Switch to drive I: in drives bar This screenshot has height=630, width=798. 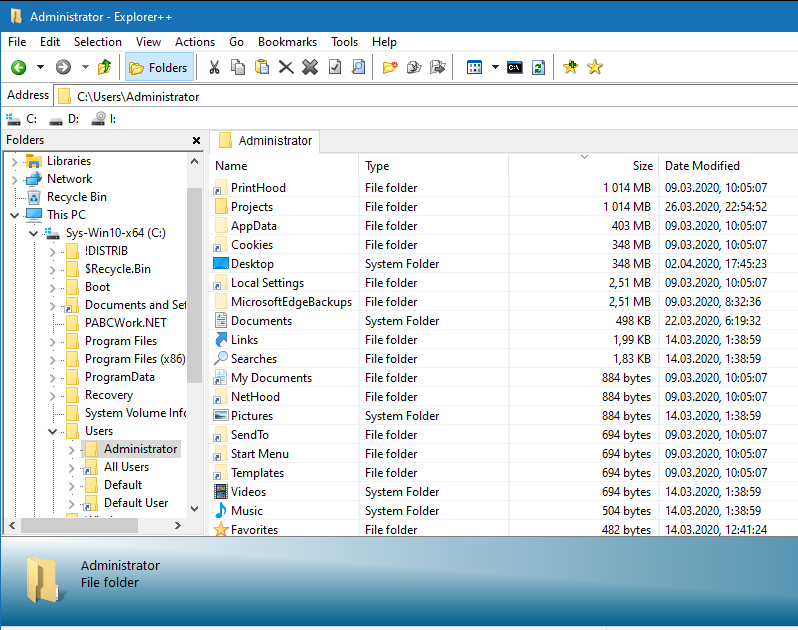click(104, 119)
